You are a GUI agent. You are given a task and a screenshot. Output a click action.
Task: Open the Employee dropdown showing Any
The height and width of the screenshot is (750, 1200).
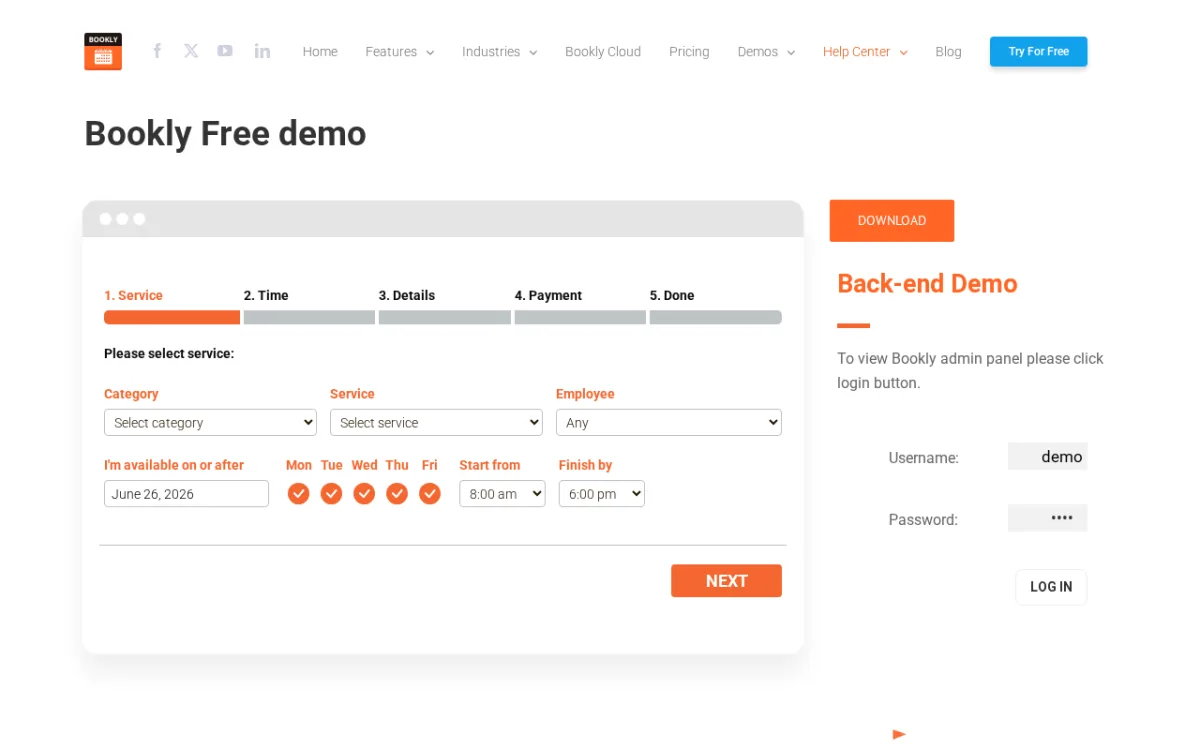click(x=669, y=423)
